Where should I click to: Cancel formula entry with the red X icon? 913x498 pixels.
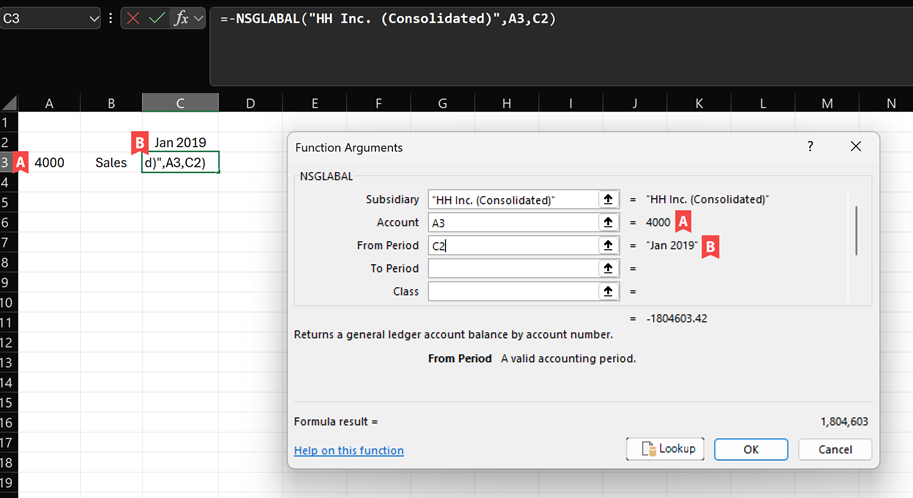coord(133,19)
